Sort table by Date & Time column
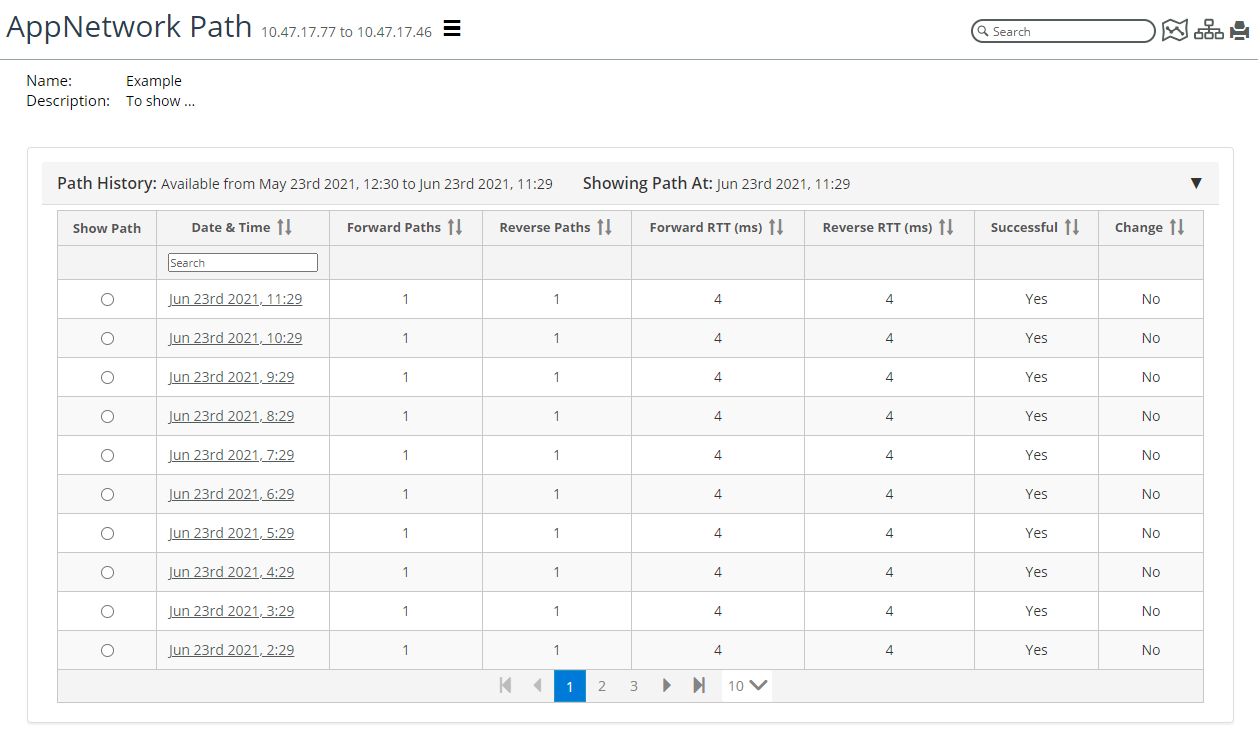This screenshot has height=733, width=1258. [284, 228]
